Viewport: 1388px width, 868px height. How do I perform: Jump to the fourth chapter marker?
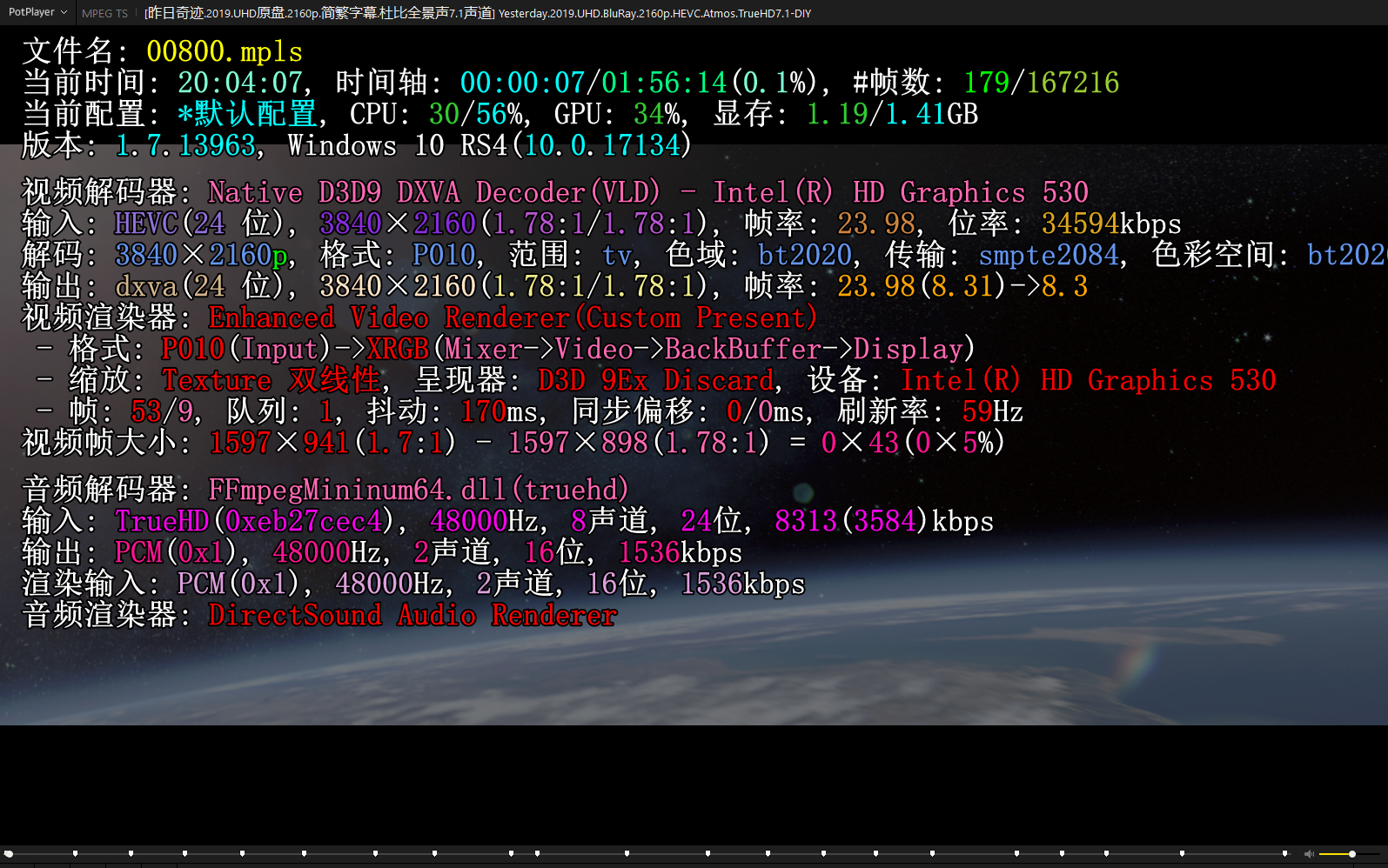242,853
